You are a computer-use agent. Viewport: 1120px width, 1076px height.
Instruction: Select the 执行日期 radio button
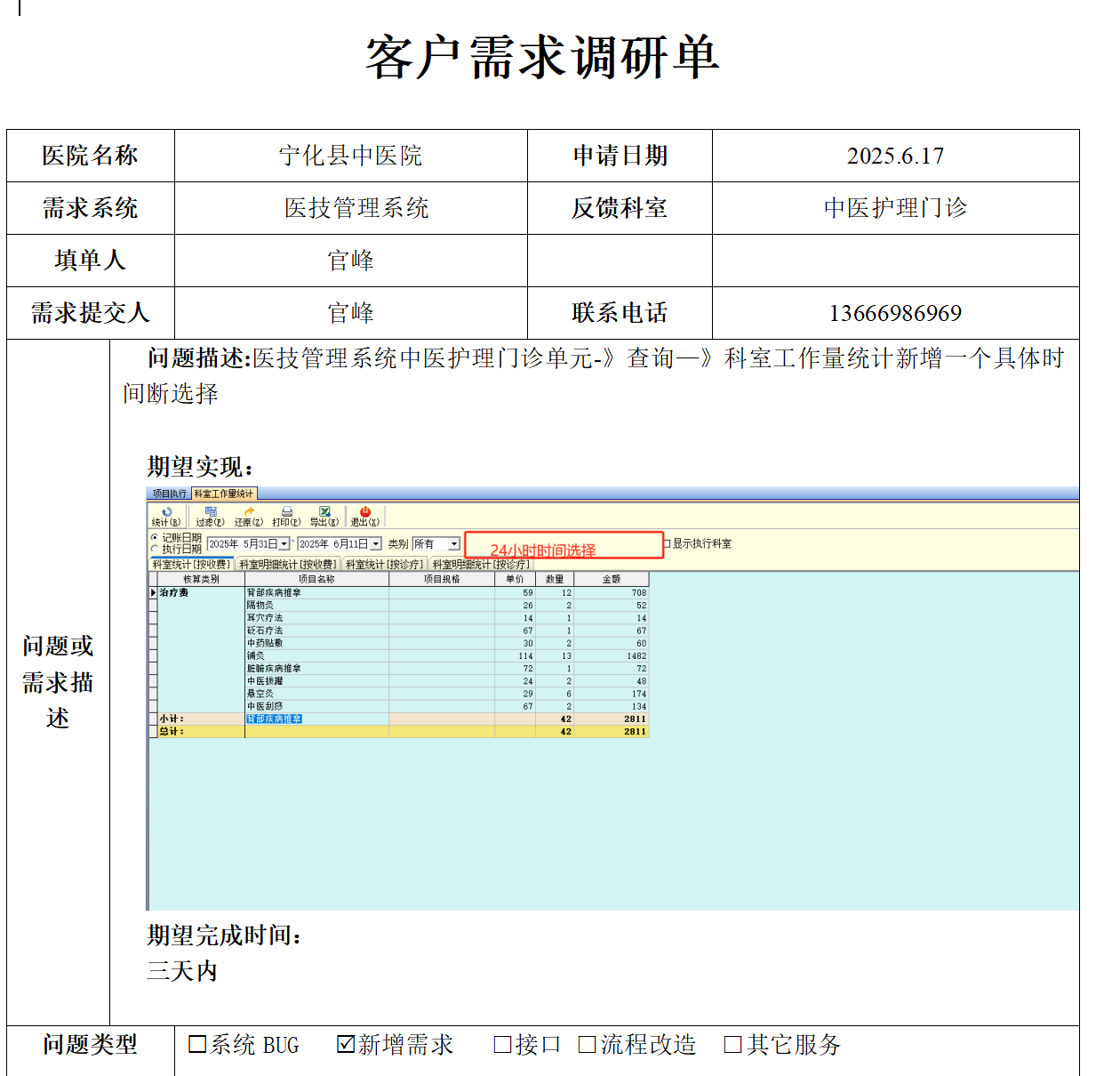click(x=155, y=549)
